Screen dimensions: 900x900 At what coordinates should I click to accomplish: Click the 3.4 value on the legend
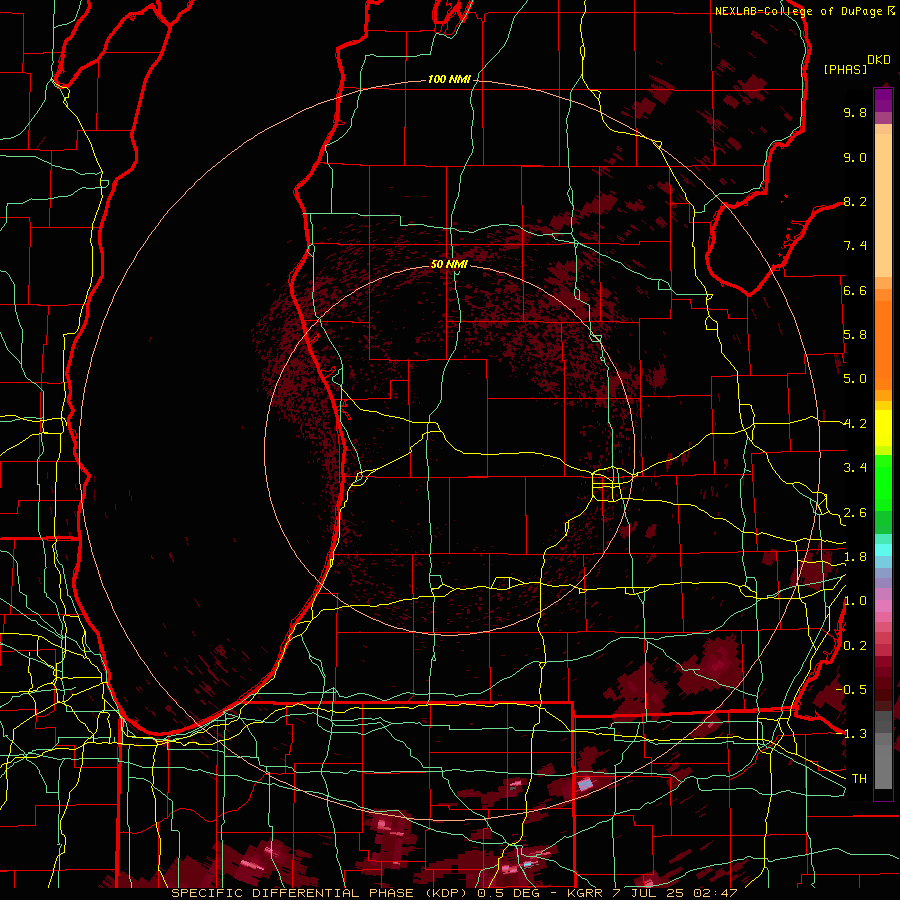pos(855,468)
